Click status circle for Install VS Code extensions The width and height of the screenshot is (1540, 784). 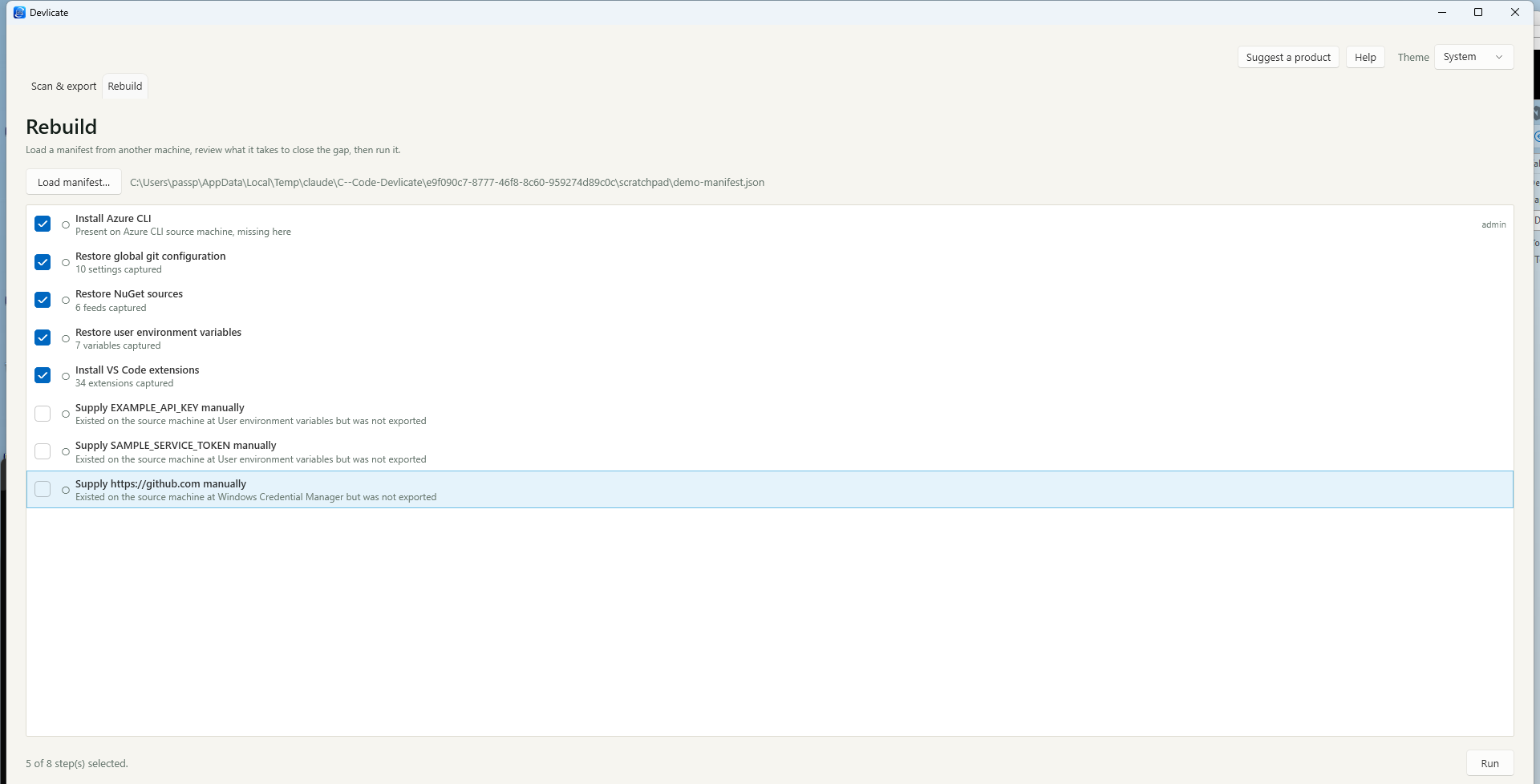click(66, 377)
